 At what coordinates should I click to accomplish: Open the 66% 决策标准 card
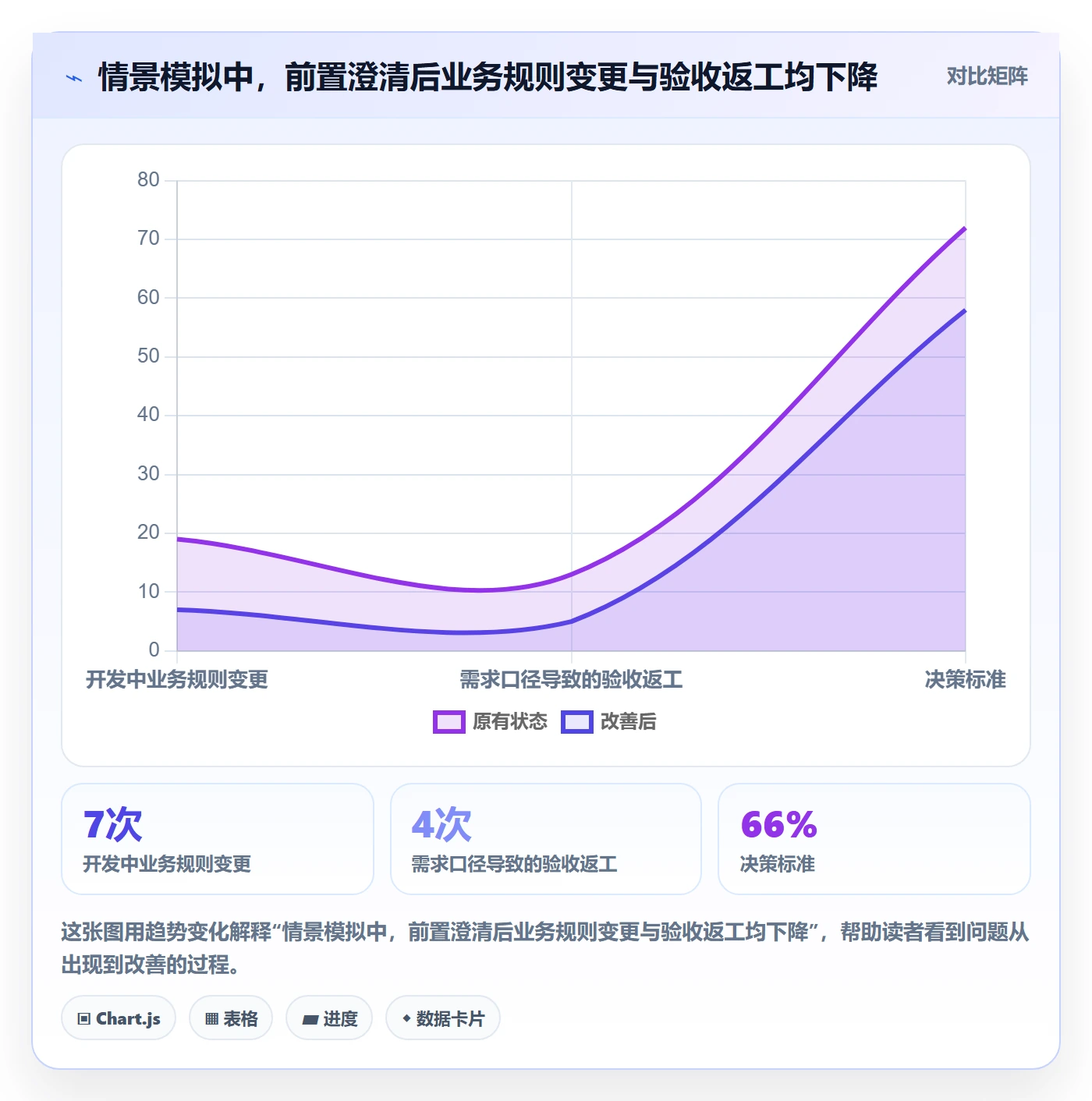(x=874, y=839)
